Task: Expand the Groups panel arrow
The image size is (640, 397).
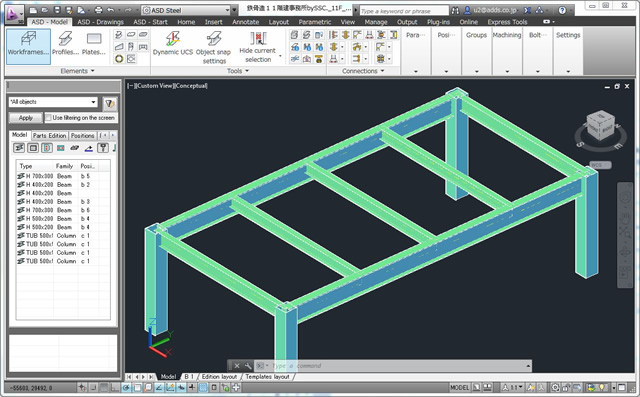Action: (476, 71)
